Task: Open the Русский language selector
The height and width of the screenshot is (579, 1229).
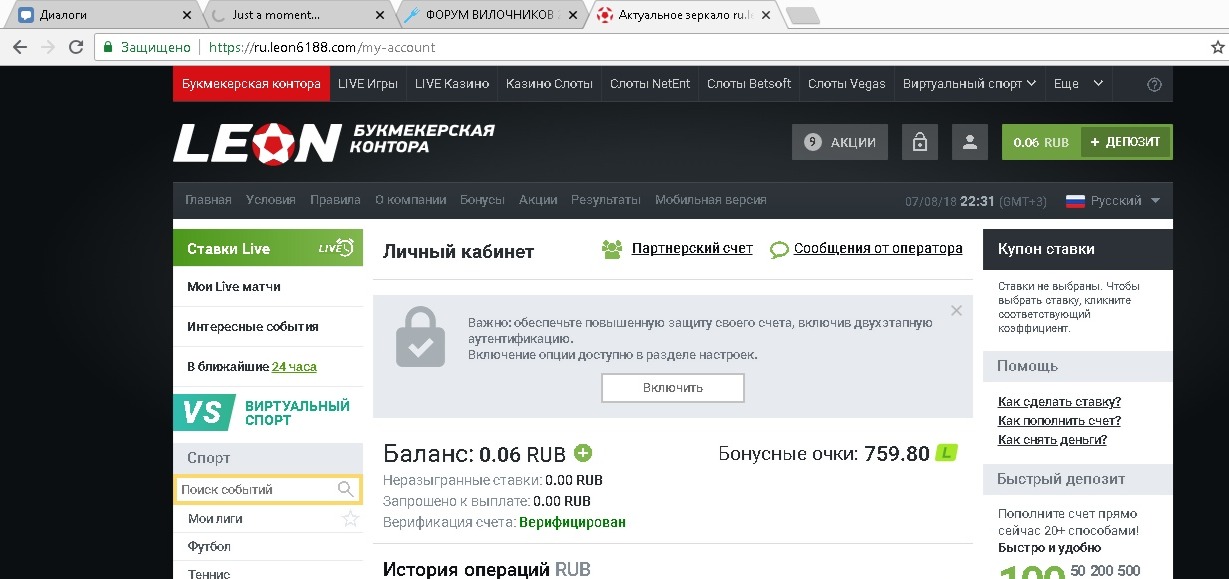Action: click(x=1113, y=200)
